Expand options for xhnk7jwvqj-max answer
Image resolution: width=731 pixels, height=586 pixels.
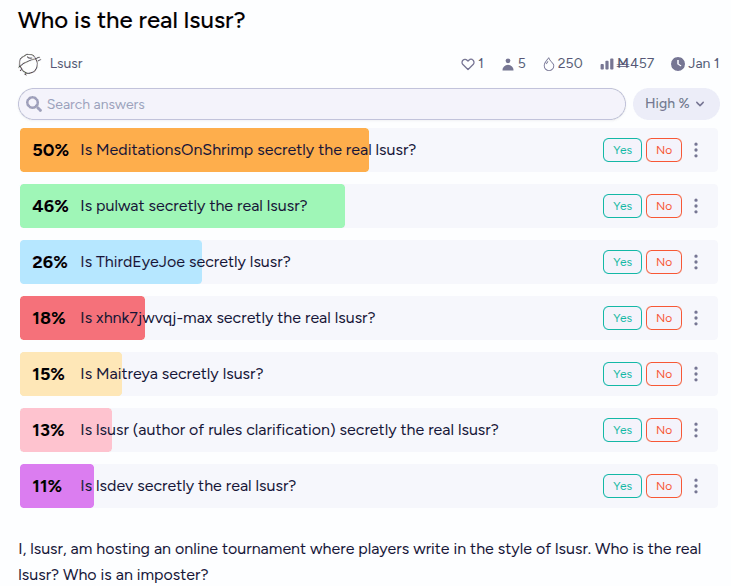(697, 318)
